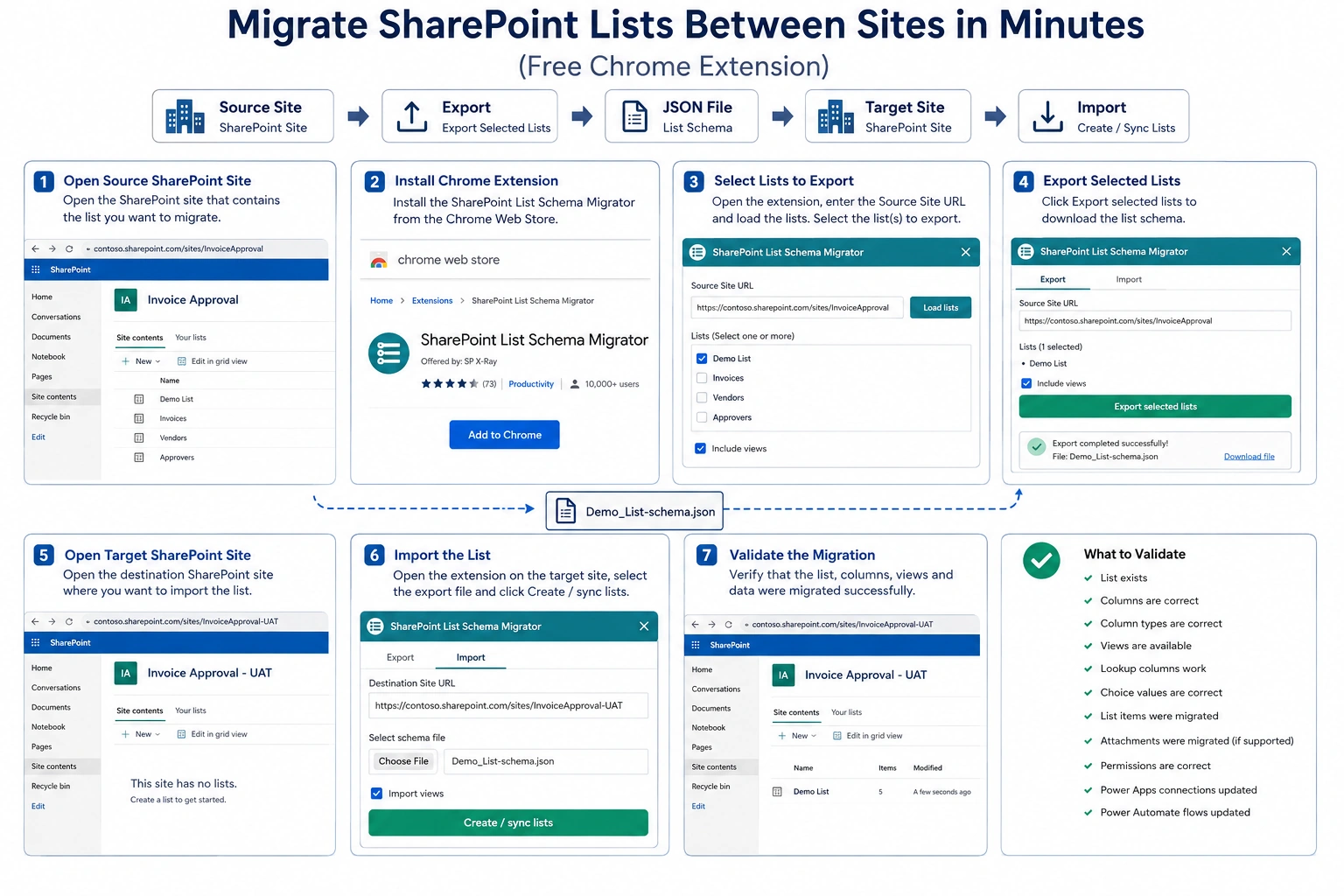Click the Create / sync lists button
1344x896 pixels.
[508, 822]
